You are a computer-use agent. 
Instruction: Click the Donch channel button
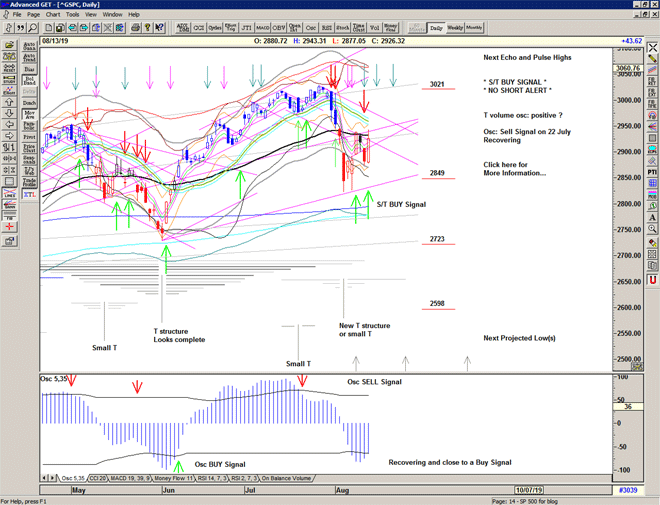click(29, 103)
